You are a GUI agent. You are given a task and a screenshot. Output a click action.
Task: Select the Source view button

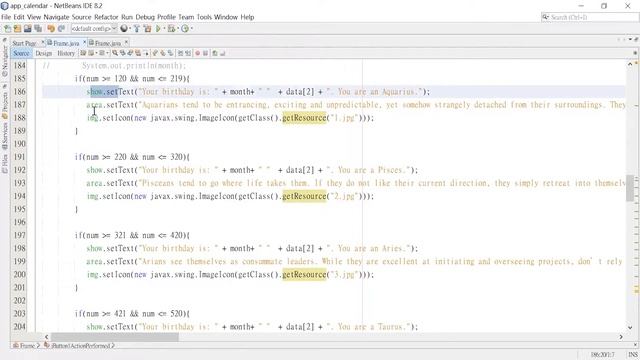[x=21, y=53]
